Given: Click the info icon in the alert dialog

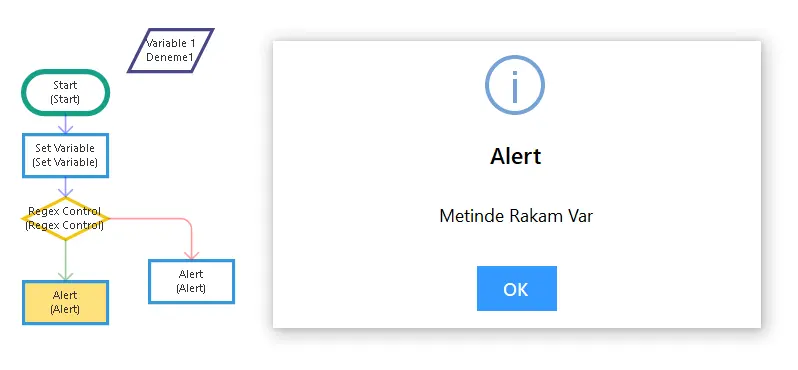Looking at the screenshot, I should (515, 84).
